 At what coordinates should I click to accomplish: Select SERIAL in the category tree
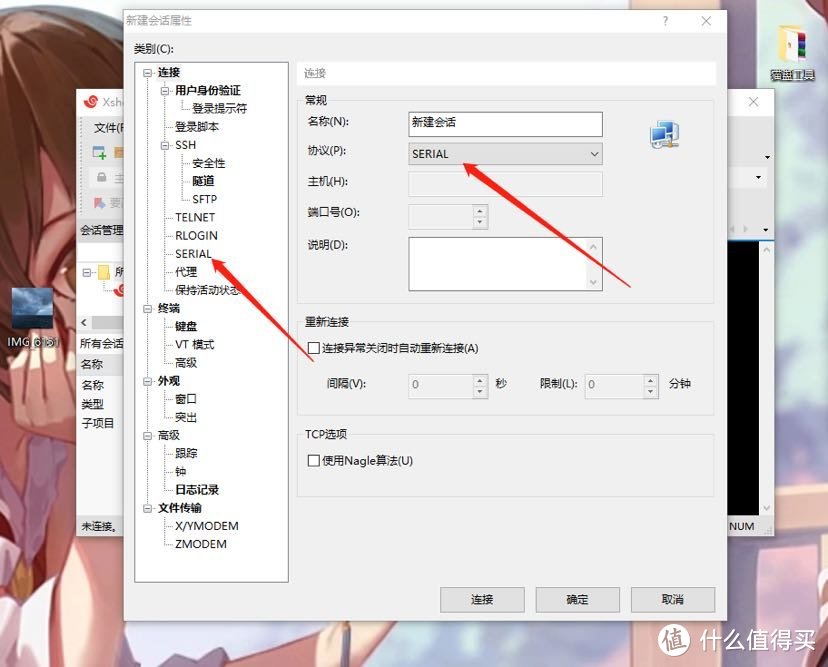(193, 253)
